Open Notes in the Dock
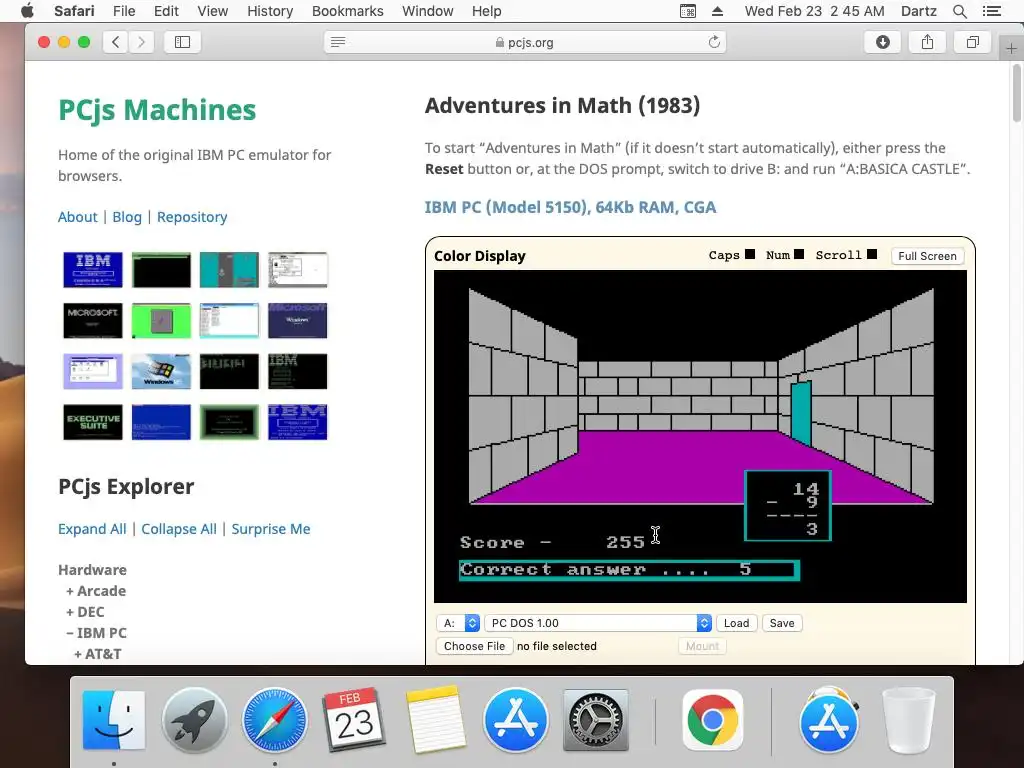This screenshot has height=768, width=1024. click(435, 720)
